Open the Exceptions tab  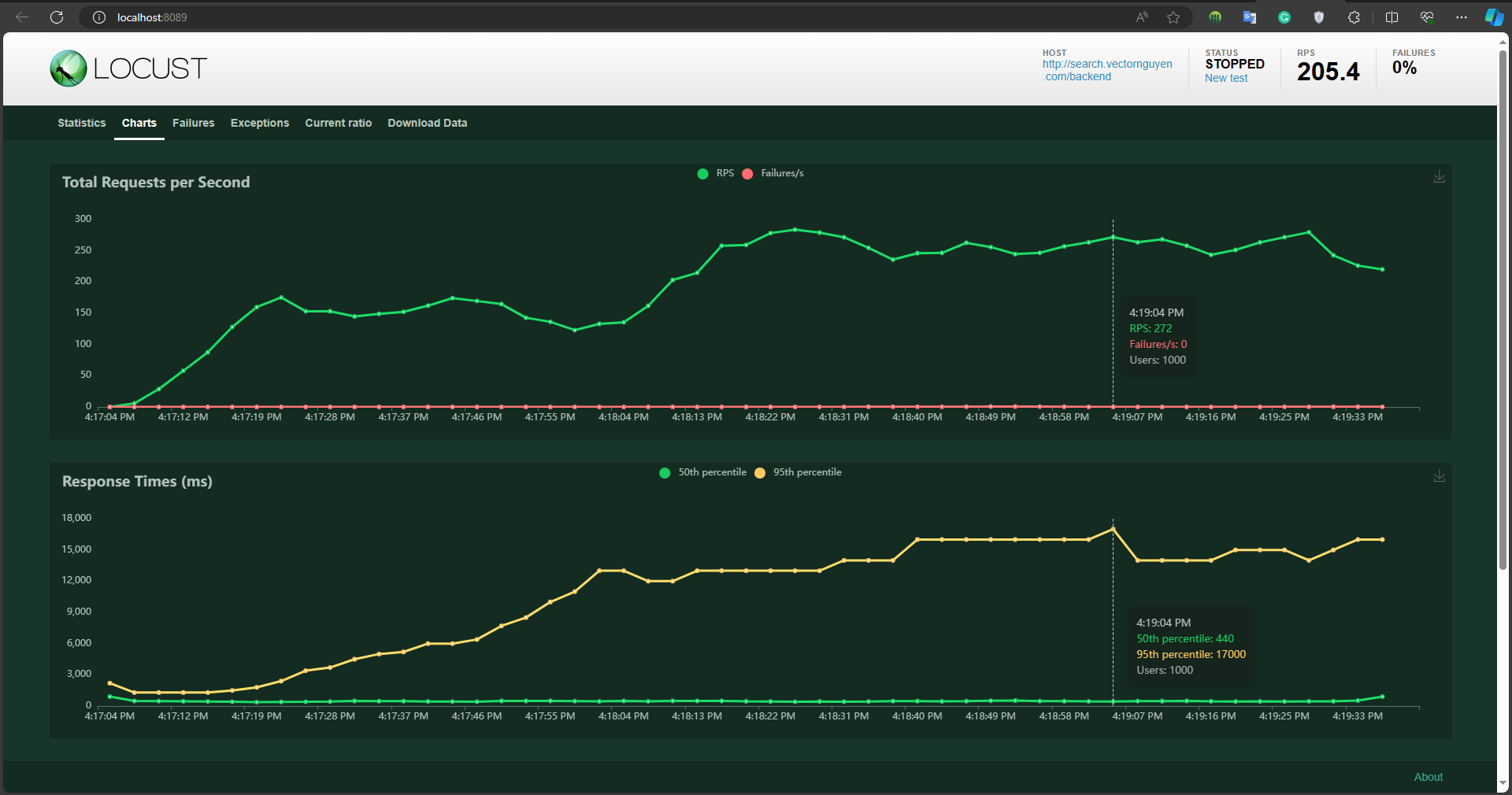tap(260, 123)
